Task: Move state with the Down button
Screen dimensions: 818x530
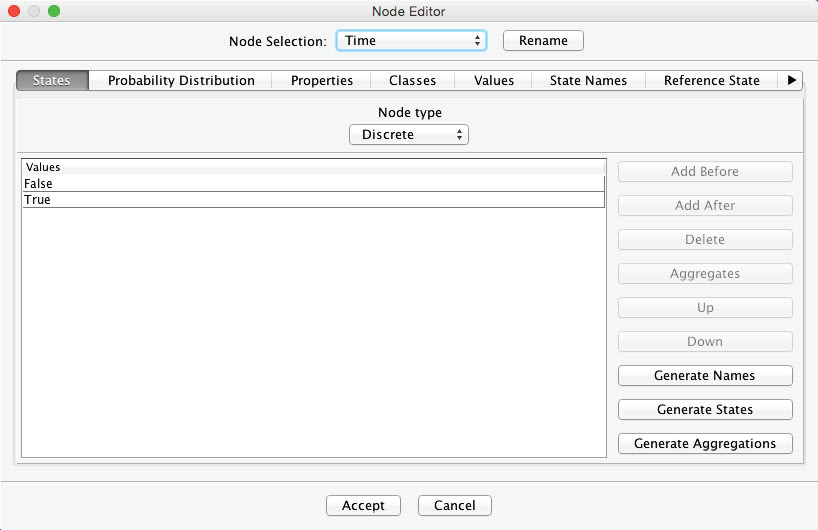Action: [x=705, y=342]
